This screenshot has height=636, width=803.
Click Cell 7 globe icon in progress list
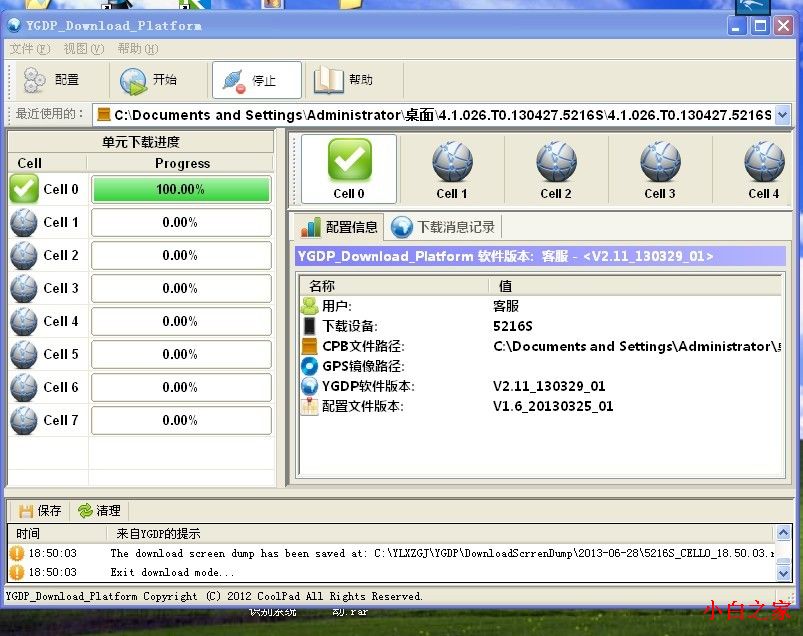pyautogui.click(x=24, y=420)
